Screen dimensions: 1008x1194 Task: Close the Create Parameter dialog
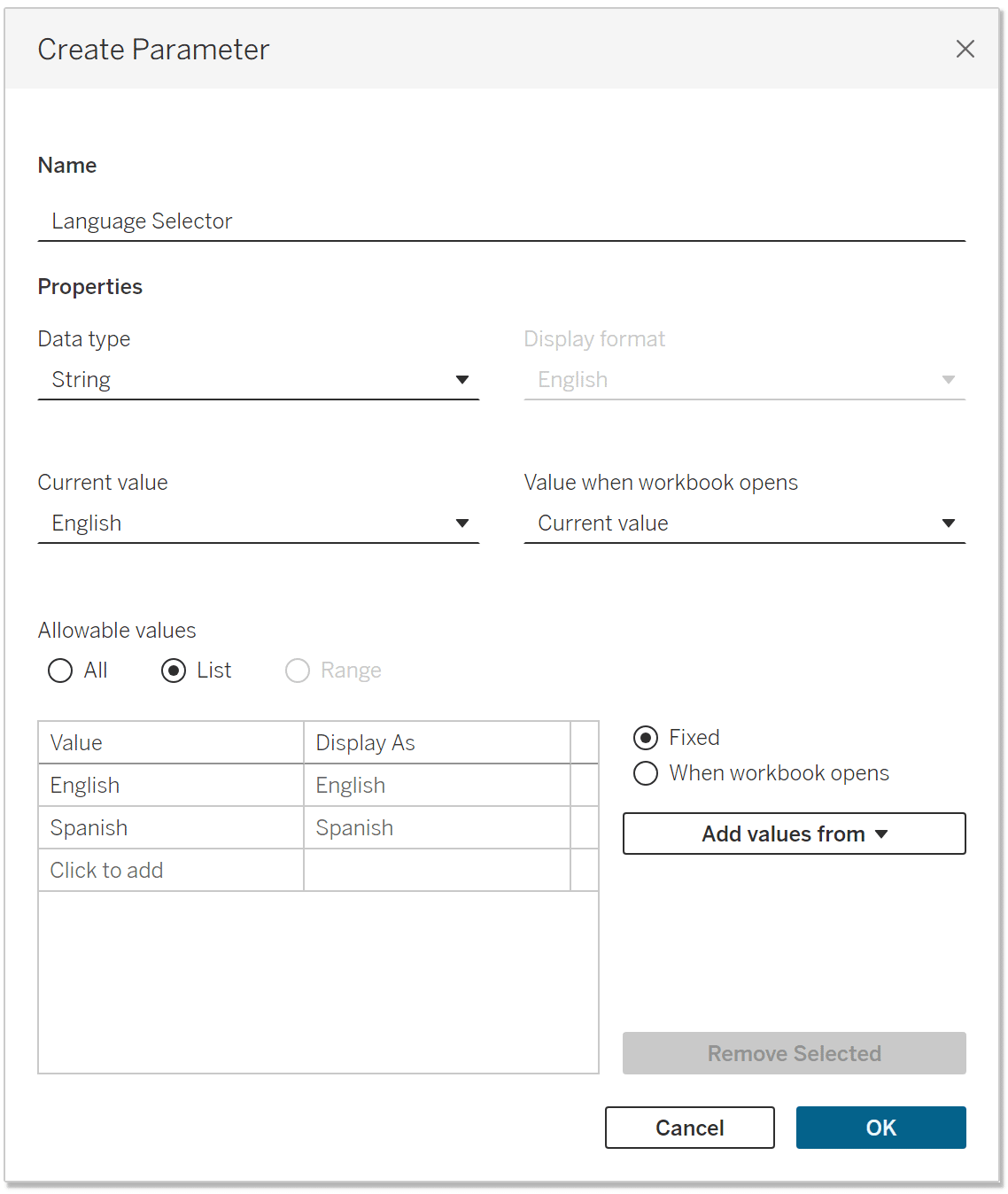[965, 49]
